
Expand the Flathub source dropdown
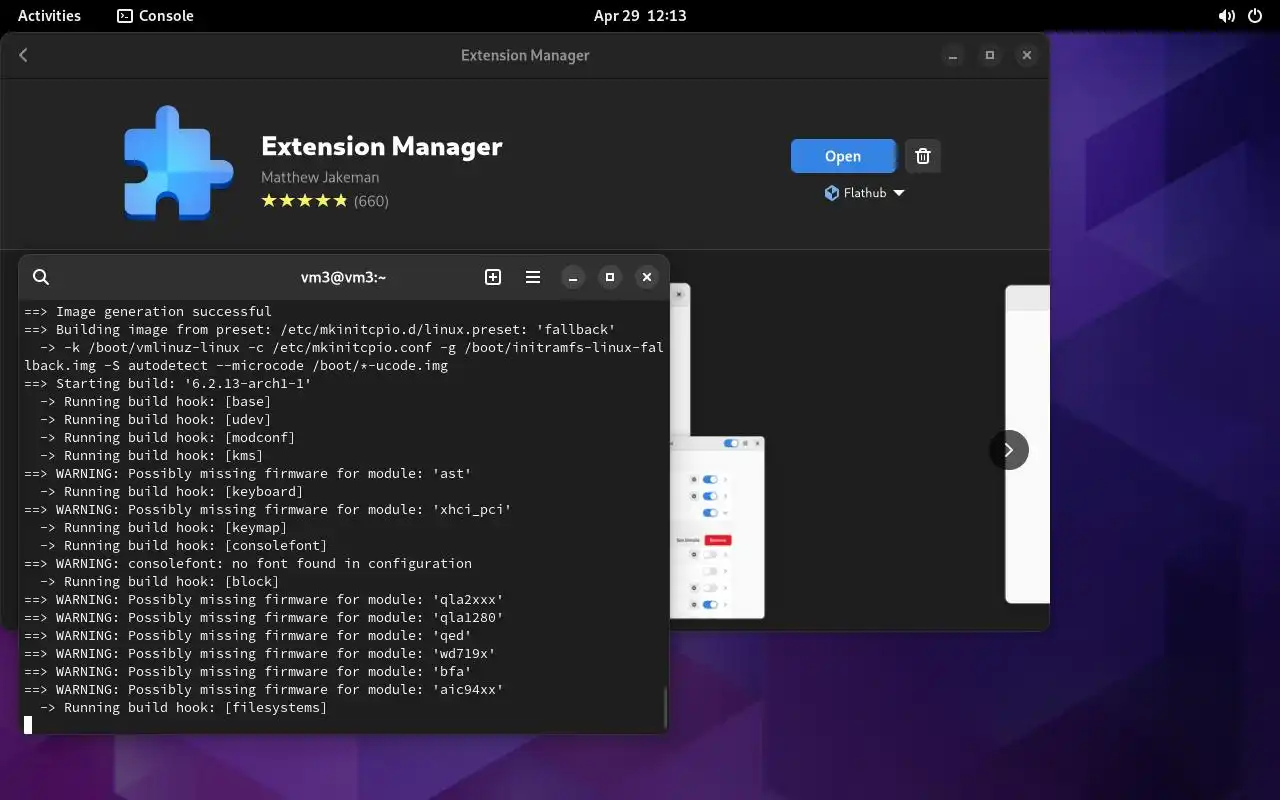(865, 193)
